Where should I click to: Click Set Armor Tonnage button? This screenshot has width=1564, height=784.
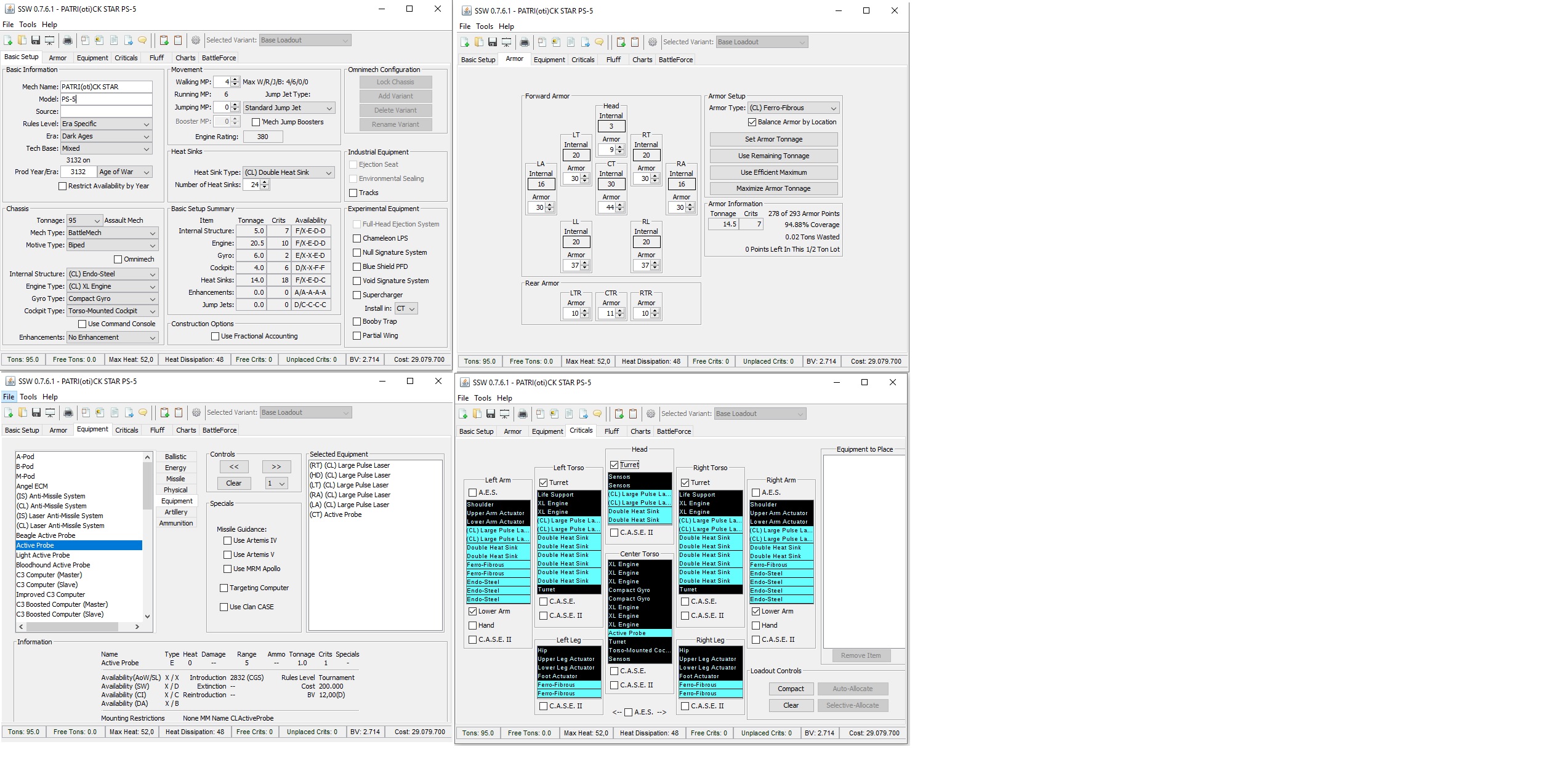773,140
